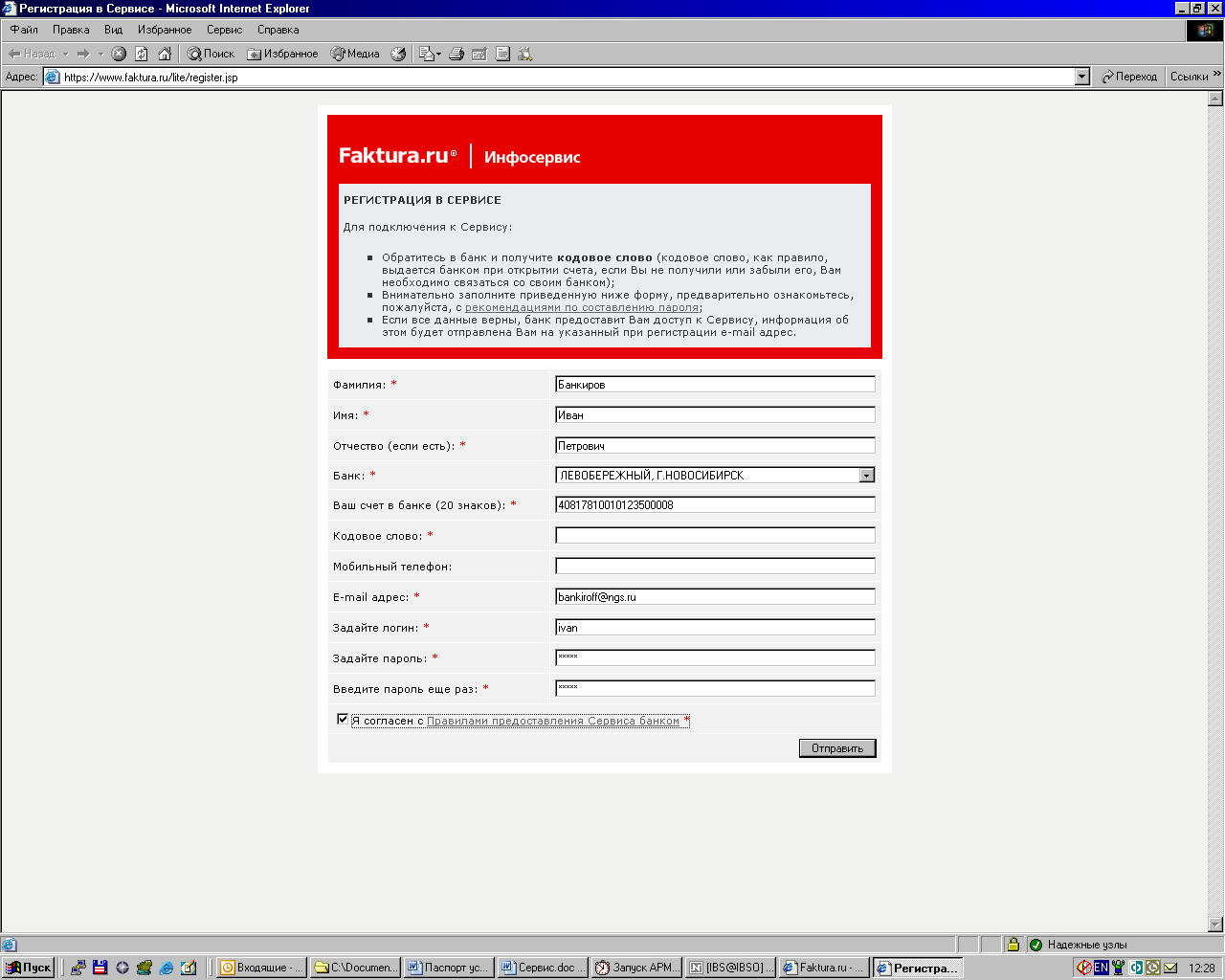1225x980 pixels.
Task: Open the Пуск start menu
Action: coord(29,968)
